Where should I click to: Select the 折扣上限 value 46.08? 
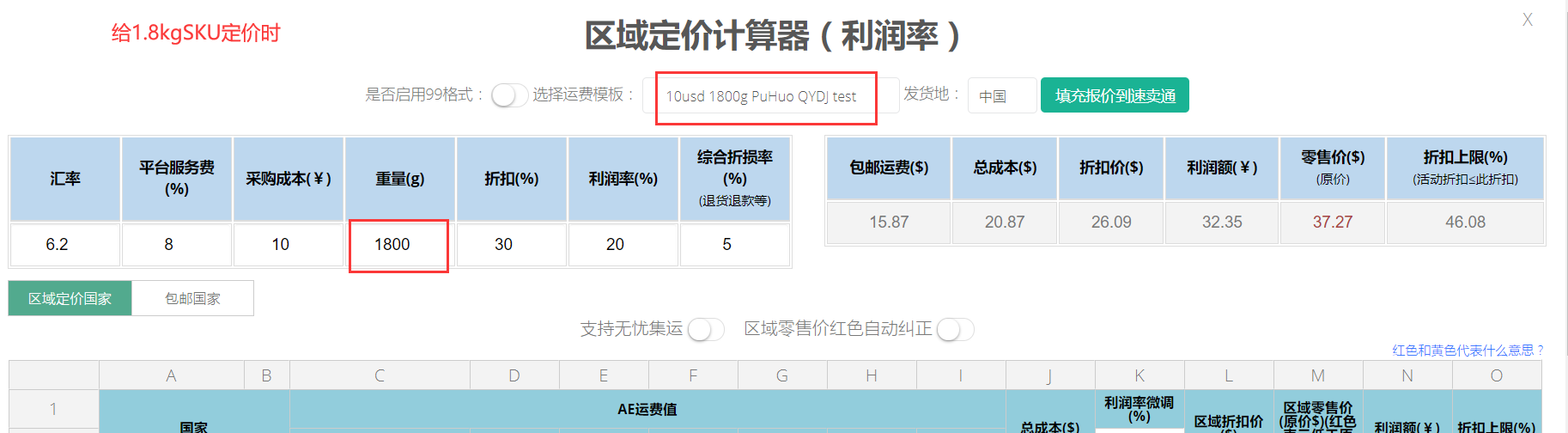click(1465, 223)
